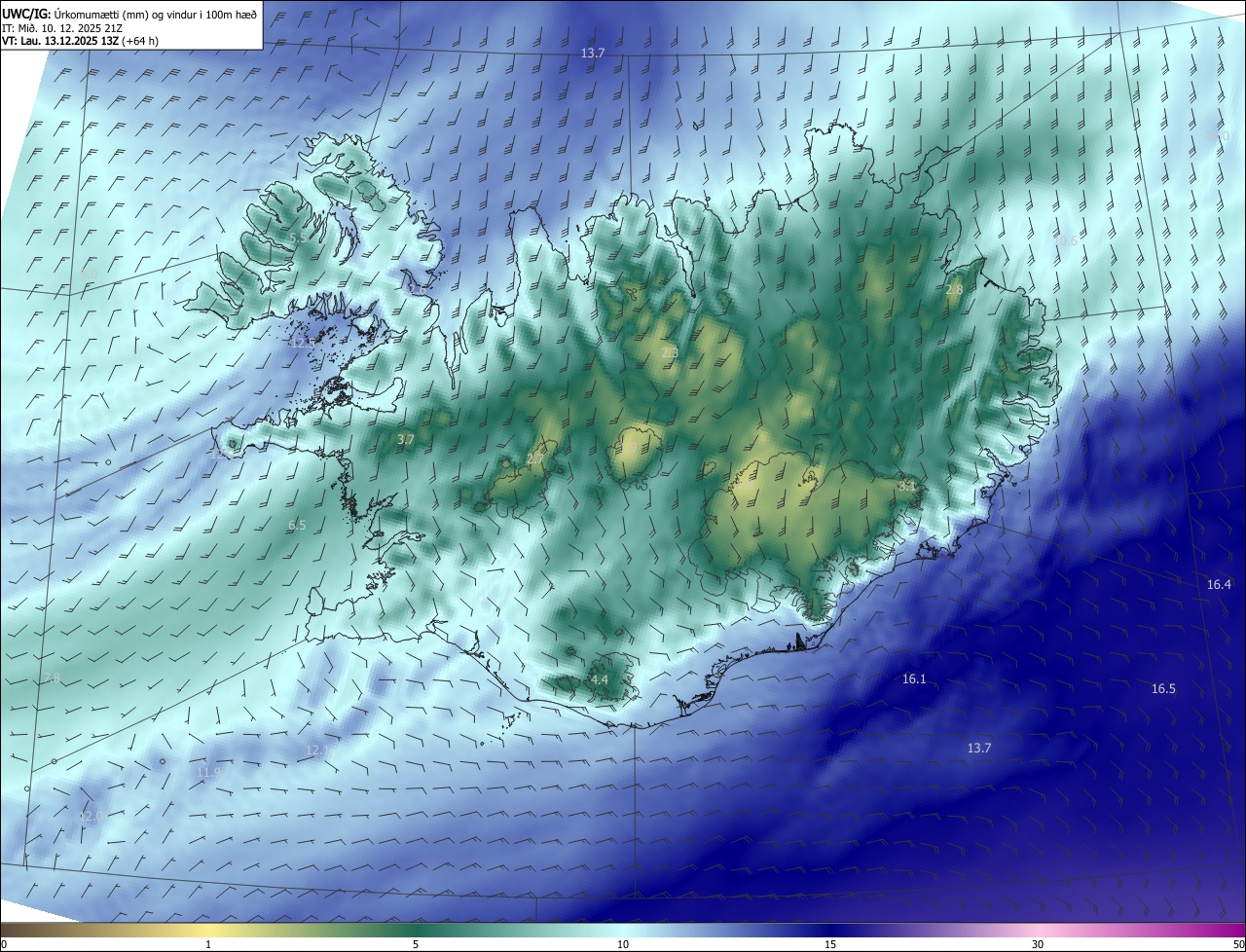The height and width of the screenshot is (952, 1246).
Task: Click the color scale tick label 10
Action: (623, 944)
